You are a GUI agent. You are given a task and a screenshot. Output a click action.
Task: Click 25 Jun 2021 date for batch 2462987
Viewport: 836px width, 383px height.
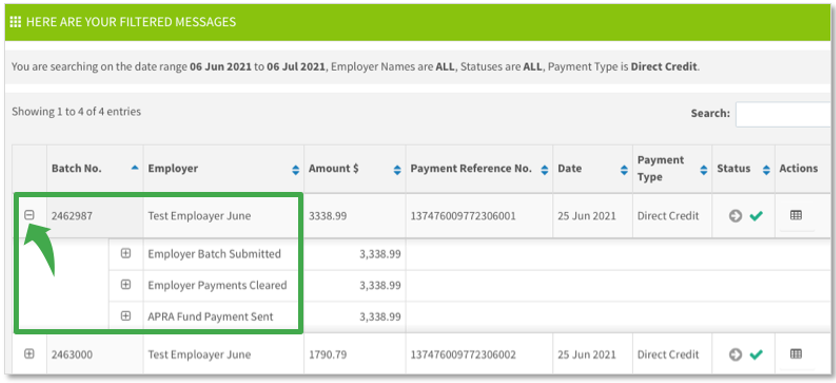(586, 216)
